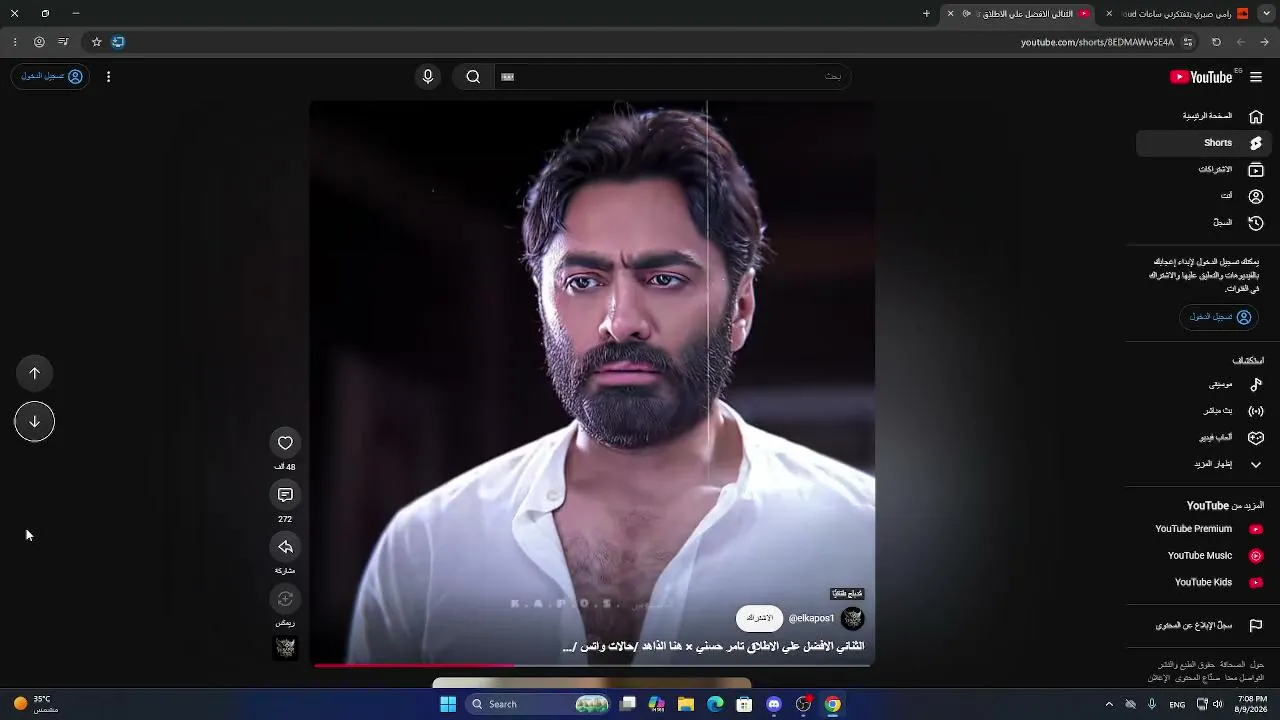
Task: Open elkapos1 channel avatar
Action: pos(852,619)
